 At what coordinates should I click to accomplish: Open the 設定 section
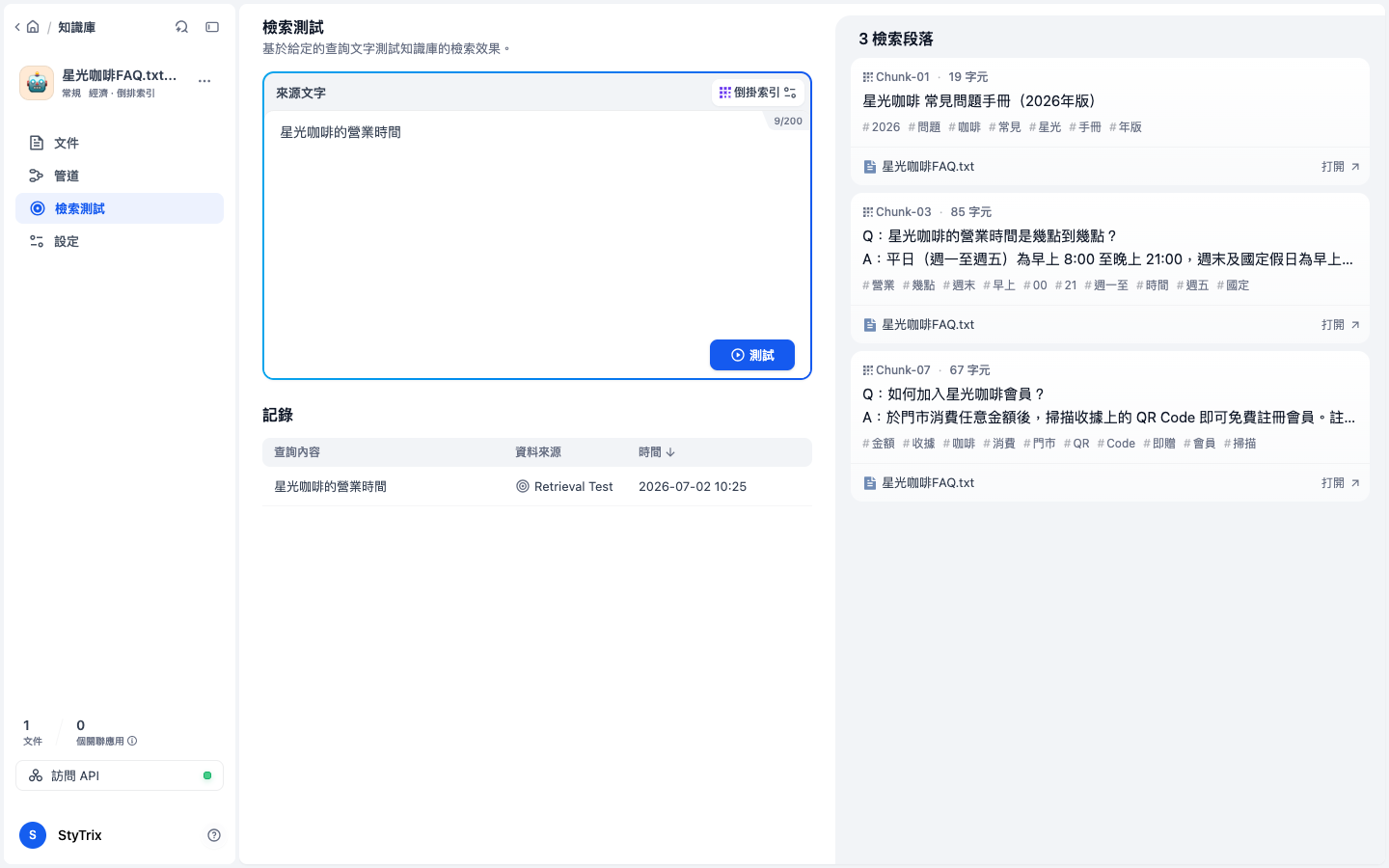coord(120,241)
